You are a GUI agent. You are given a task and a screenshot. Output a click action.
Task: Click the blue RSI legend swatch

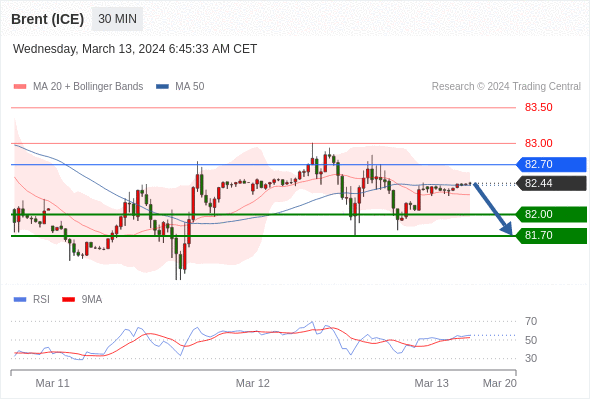[x=20, y=300]
